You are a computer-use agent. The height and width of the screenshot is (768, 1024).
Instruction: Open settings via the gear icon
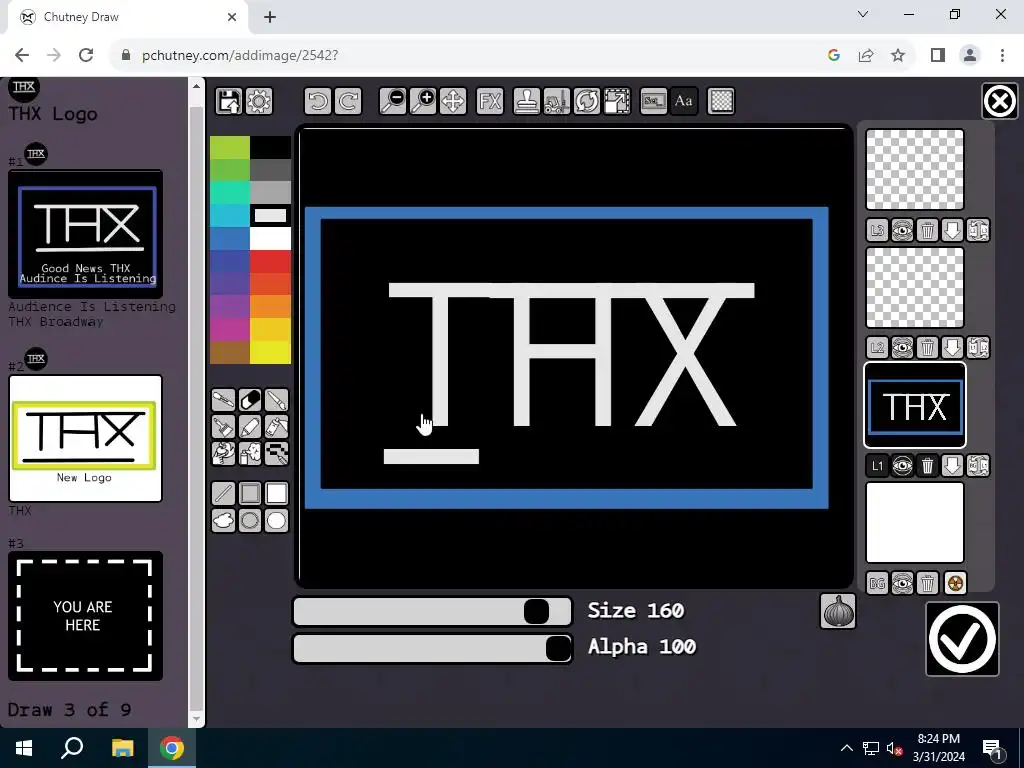coord(259,101)
